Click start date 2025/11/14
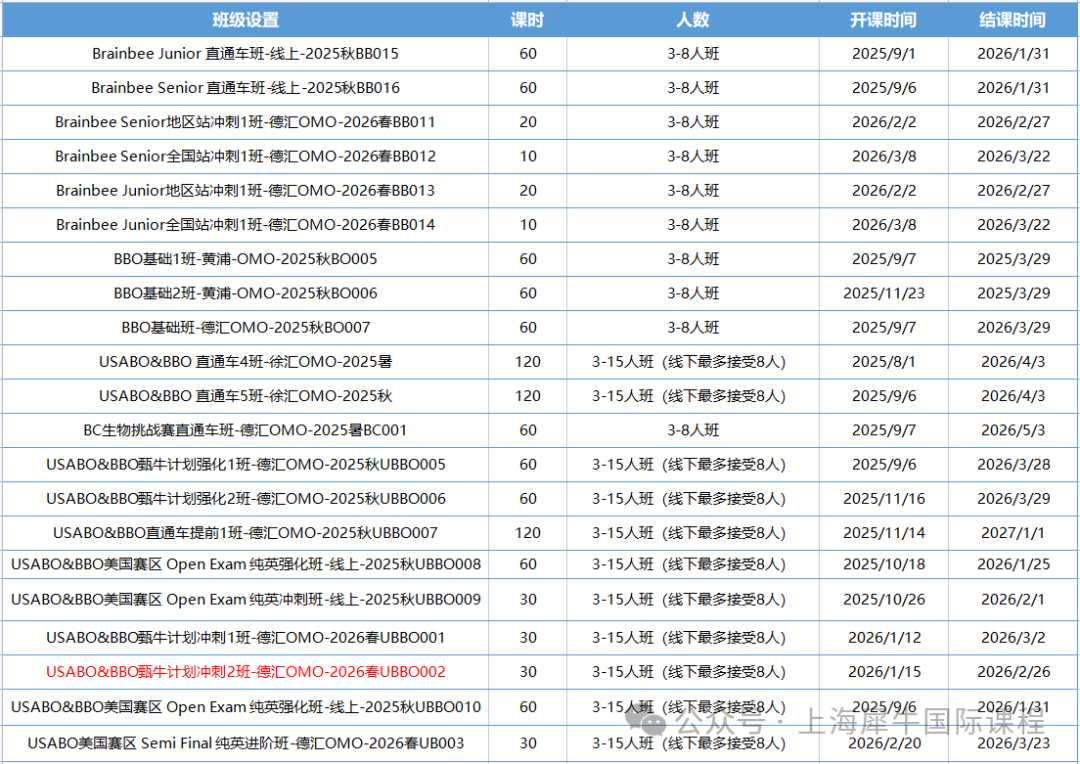The image size is (1080, 764). (x=884, y=533)
